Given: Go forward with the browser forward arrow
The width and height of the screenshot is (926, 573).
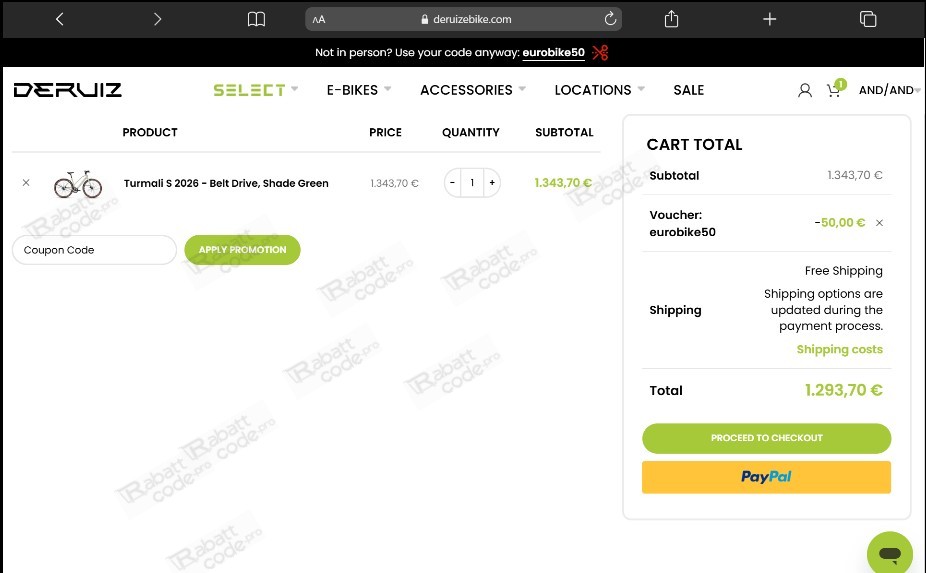Looking at the screenshot, I should click(x=157, y=19).
